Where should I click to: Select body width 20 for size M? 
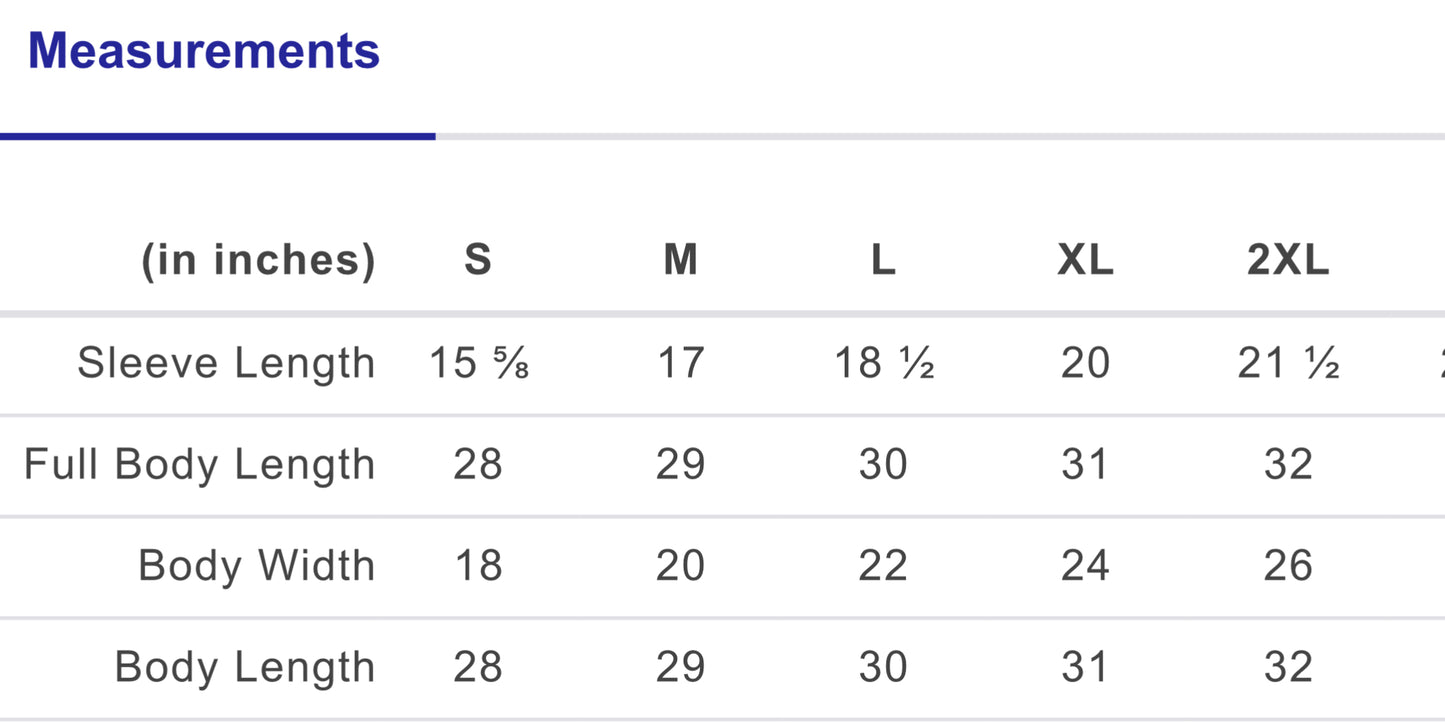click(x=681, y=566)
